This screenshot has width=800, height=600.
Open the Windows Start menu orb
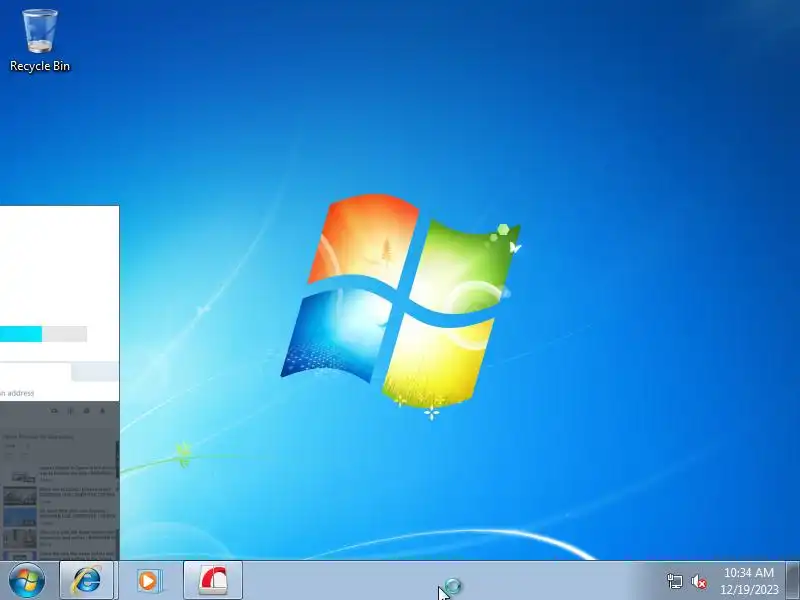click(27, 581)
